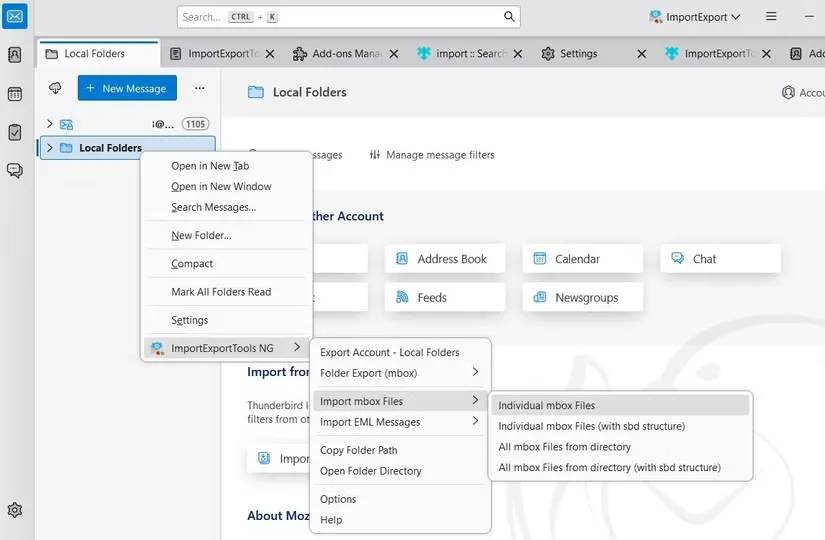Screen dimensions: 825x540
Task: Open the Address Book space in sidebar
Action: 15,55
